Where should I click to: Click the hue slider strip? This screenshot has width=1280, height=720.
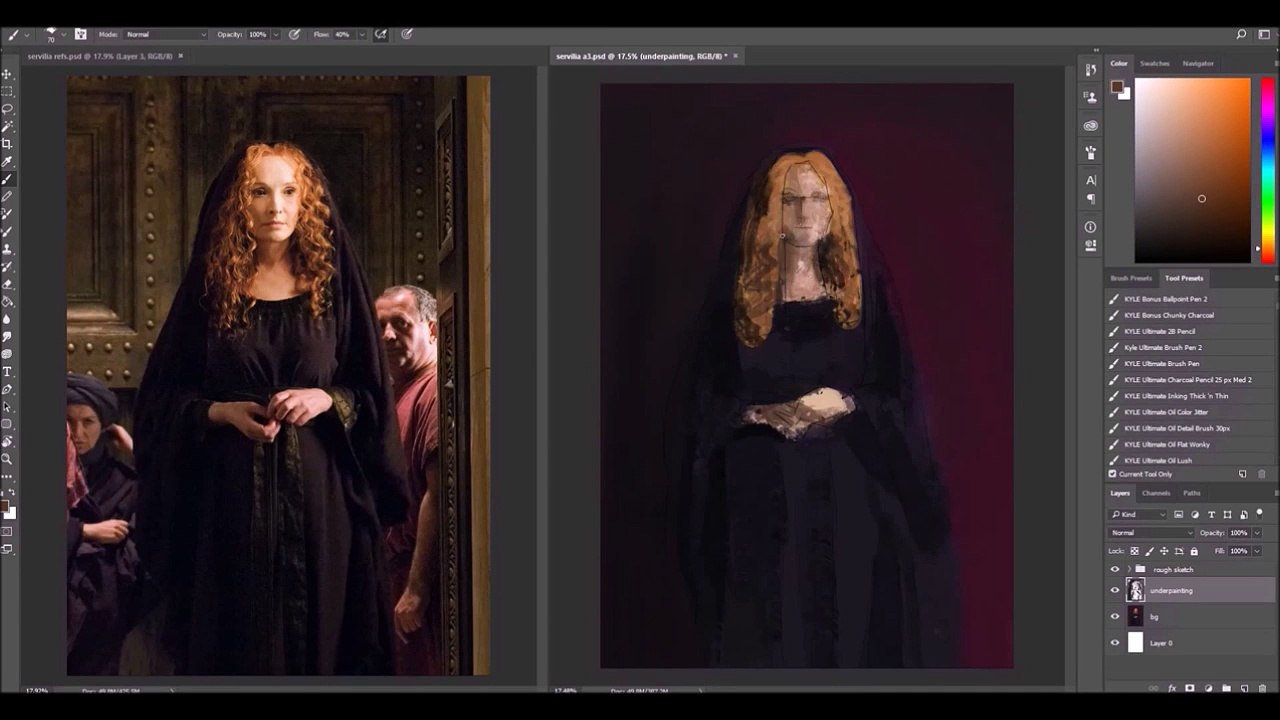pos(1267,170)
